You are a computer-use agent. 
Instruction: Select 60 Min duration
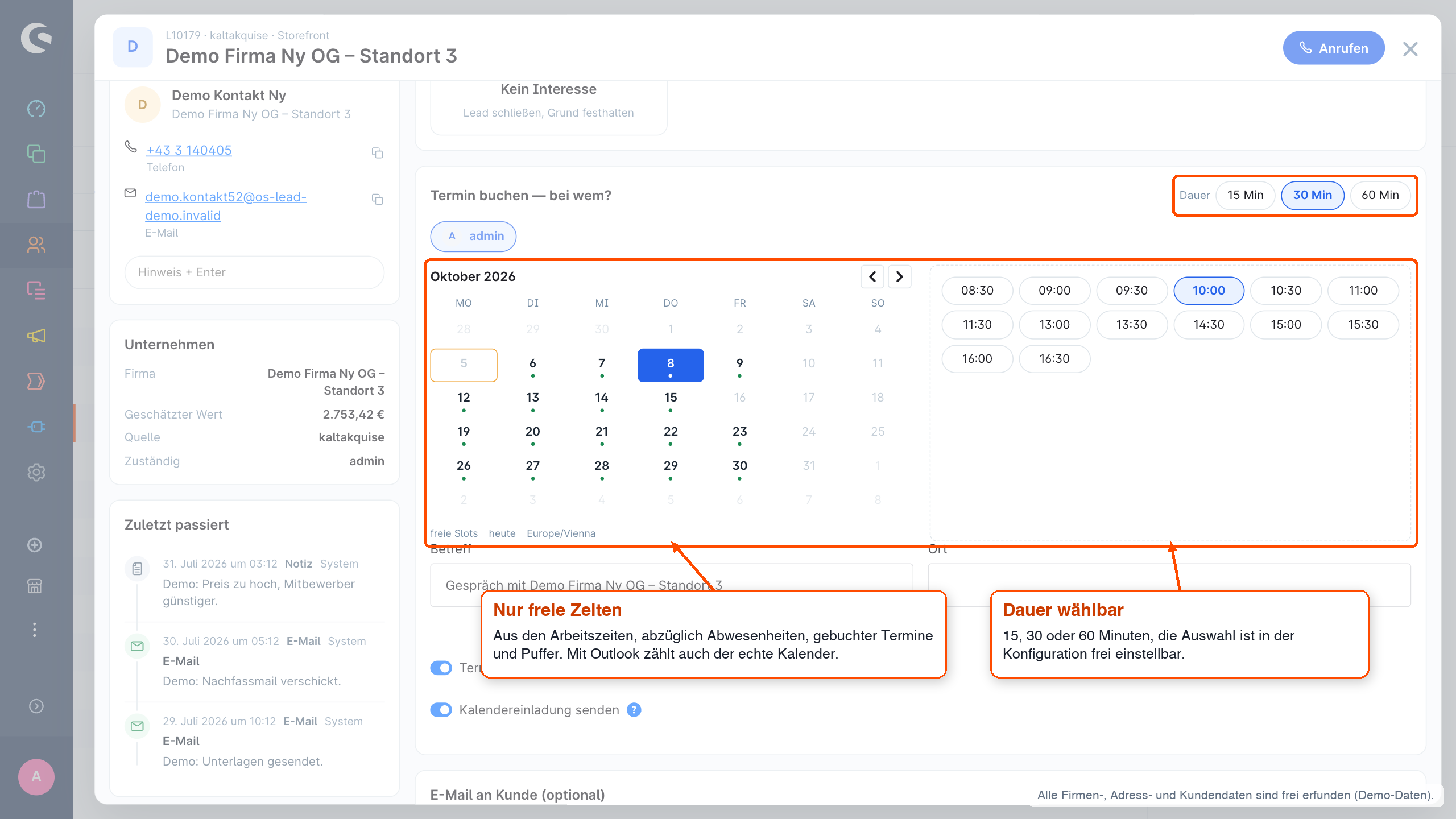(x=1380, y=195)
